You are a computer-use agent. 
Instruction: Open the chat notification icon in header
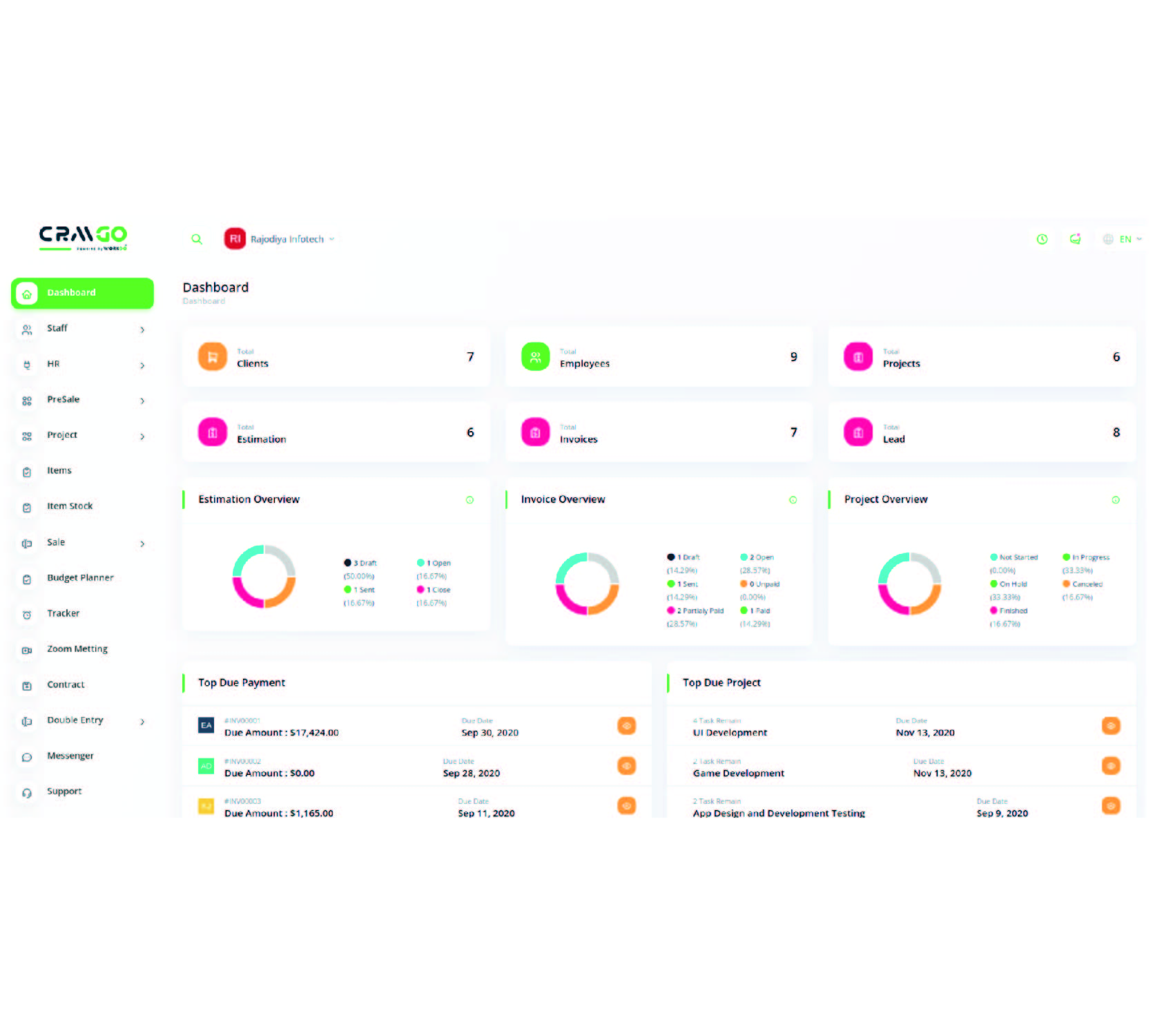(x=1075, y=239)
